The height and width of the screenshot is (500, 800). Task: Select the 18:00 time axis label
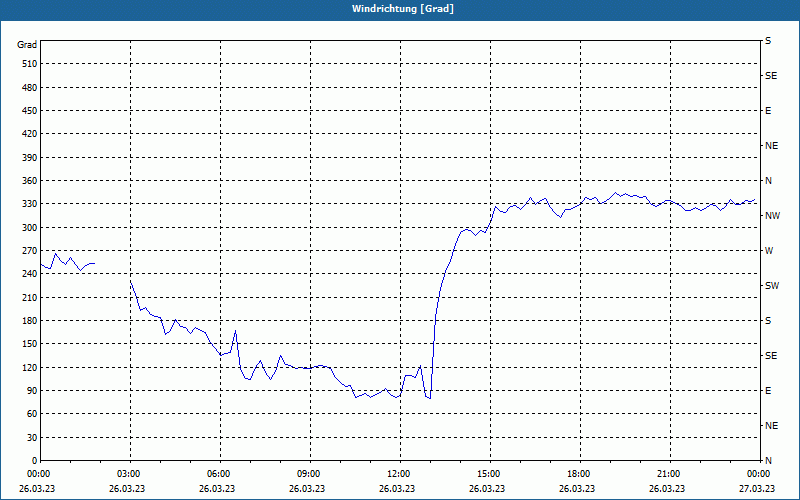pyautogui.click(x=579, y=474)
